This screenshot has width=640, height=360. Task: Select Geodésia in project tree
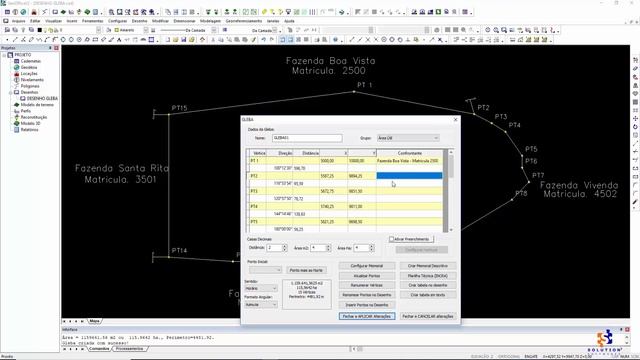click(x=29, y=67)
